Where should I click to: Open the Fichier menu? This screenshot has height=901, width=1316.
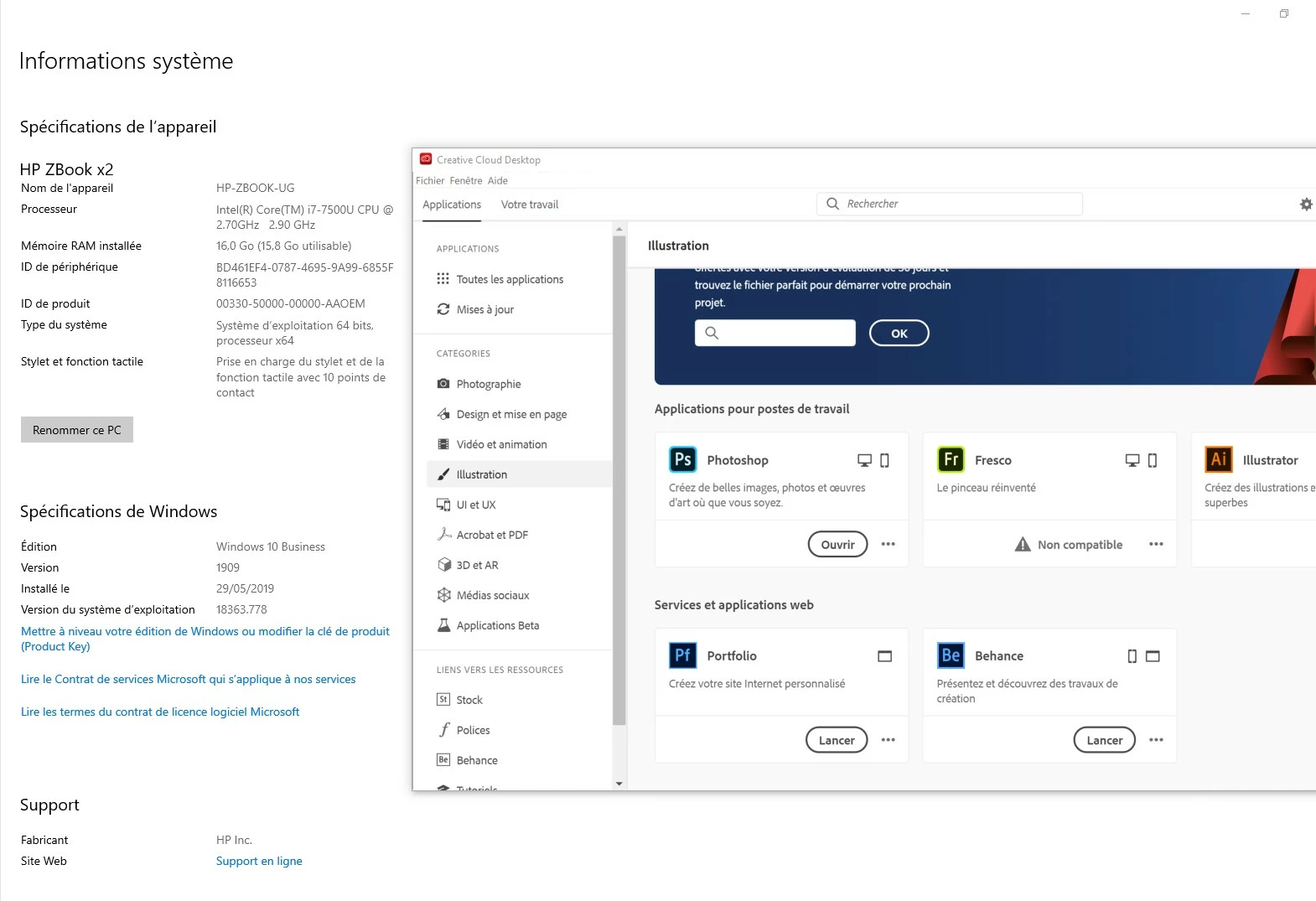430,181
